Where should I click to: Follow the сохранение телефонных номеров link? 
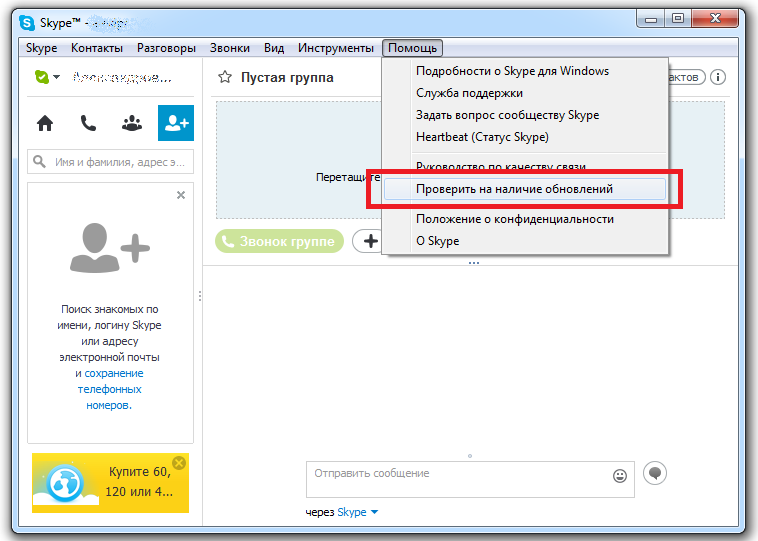[x=112, y=389]
